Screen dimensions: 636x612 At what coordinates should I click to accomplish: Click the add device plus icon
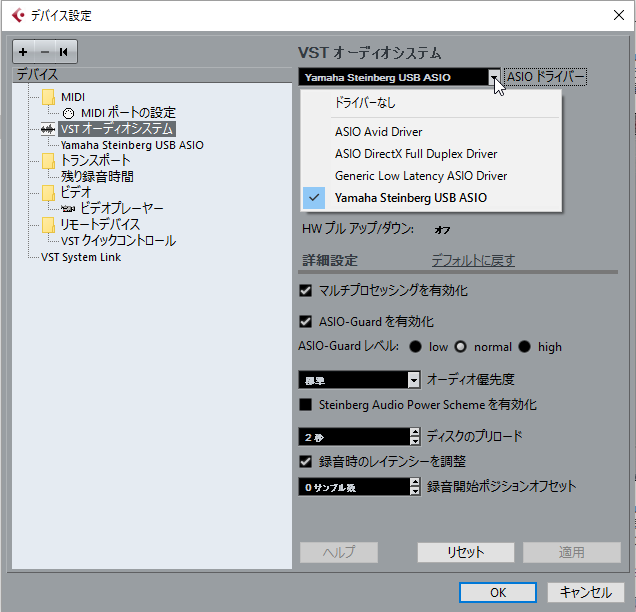(24, 51)
